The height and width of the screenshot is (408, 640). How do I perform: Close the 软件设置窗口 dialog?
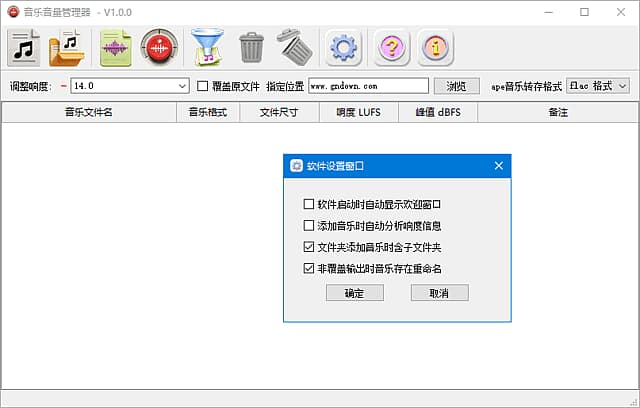498,166
